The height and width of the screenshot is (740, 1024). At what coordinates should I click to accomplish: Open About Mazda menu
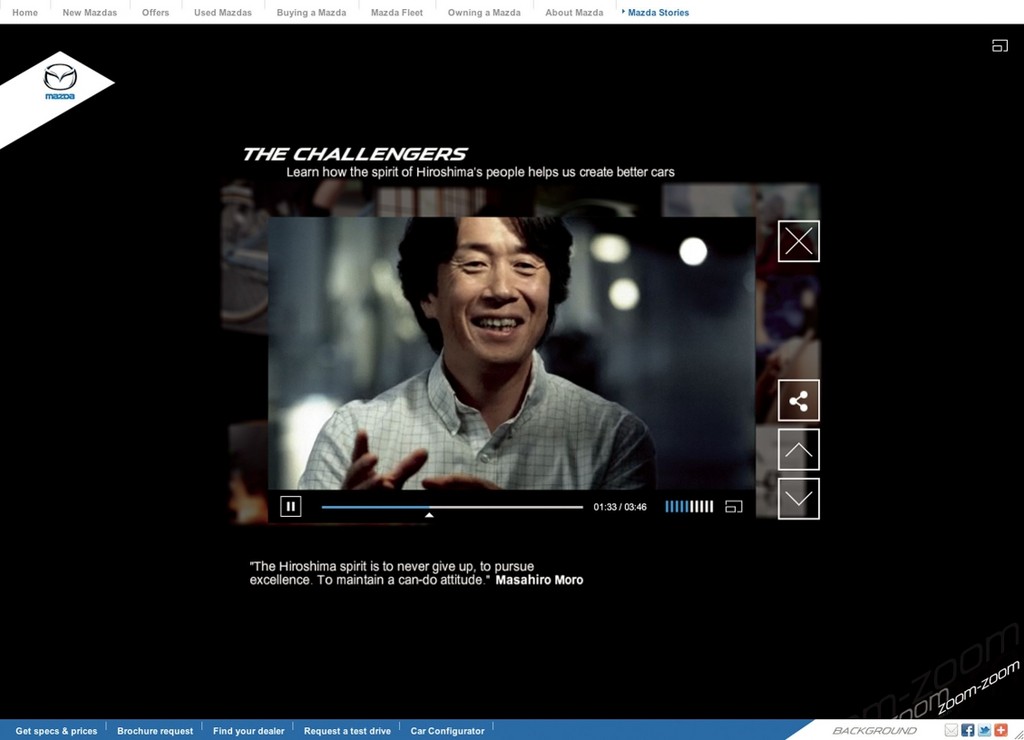[574, 12]
